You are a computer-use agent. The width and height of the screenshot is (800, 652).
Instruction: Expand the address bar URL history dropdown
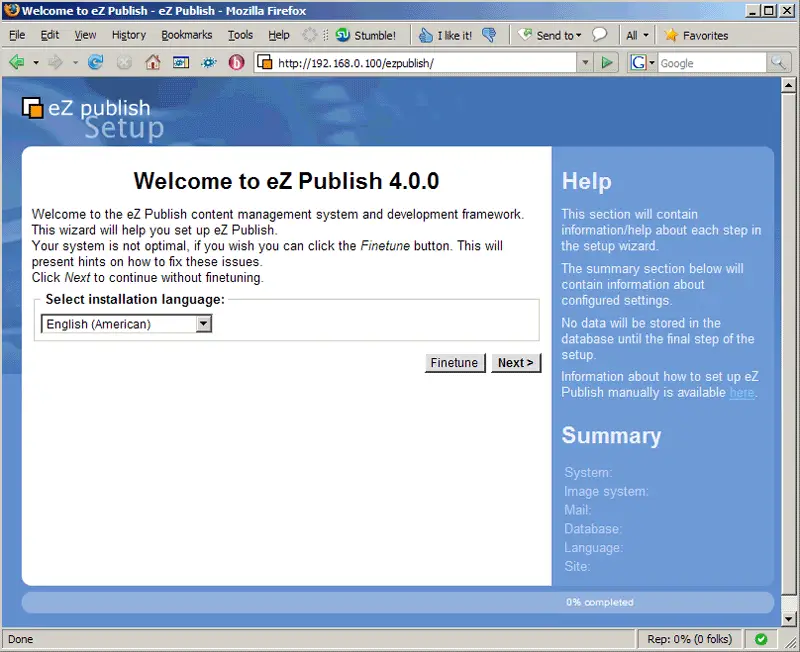585,63
